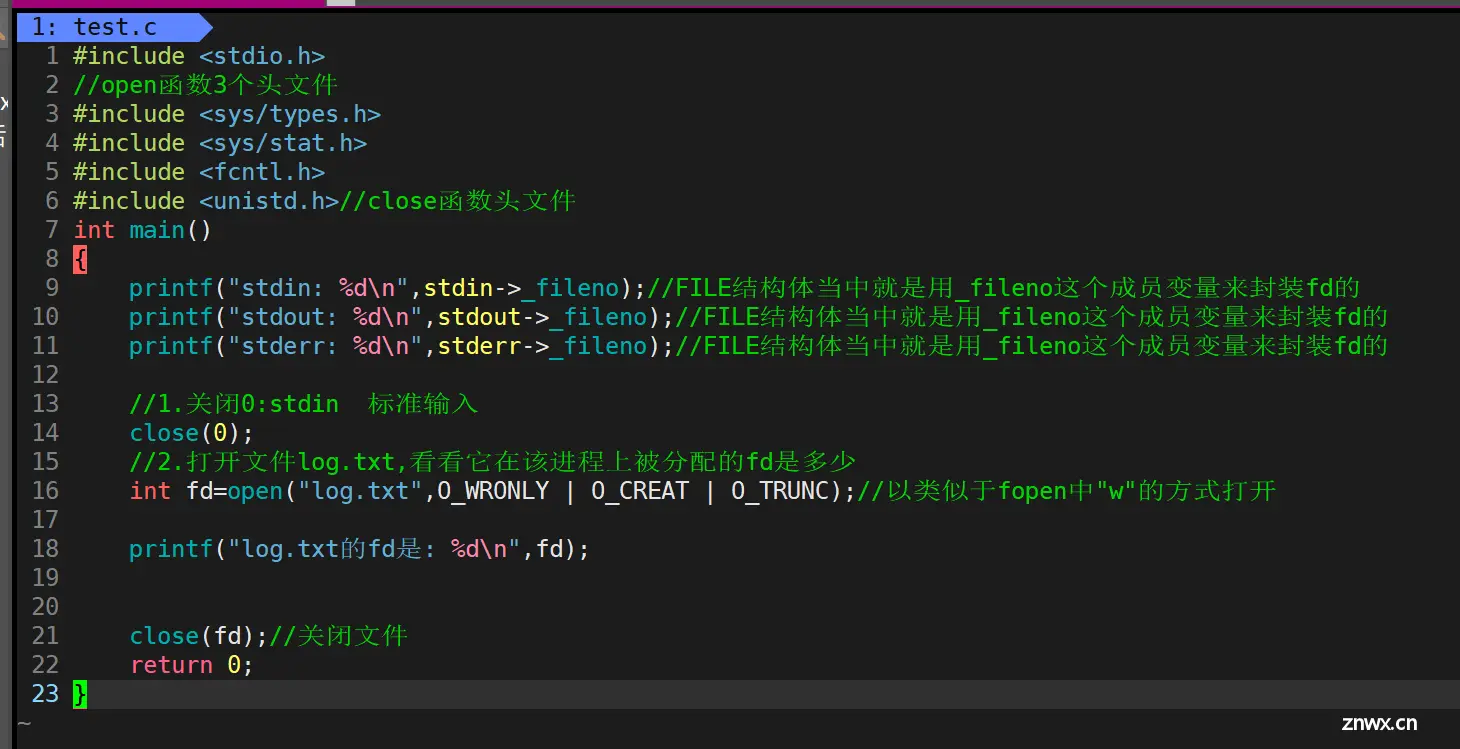Image resolution: width=1460 pixels, height=749 pixels.
Task: Click line number 19 in the gutter
Action: click(46, 578)
